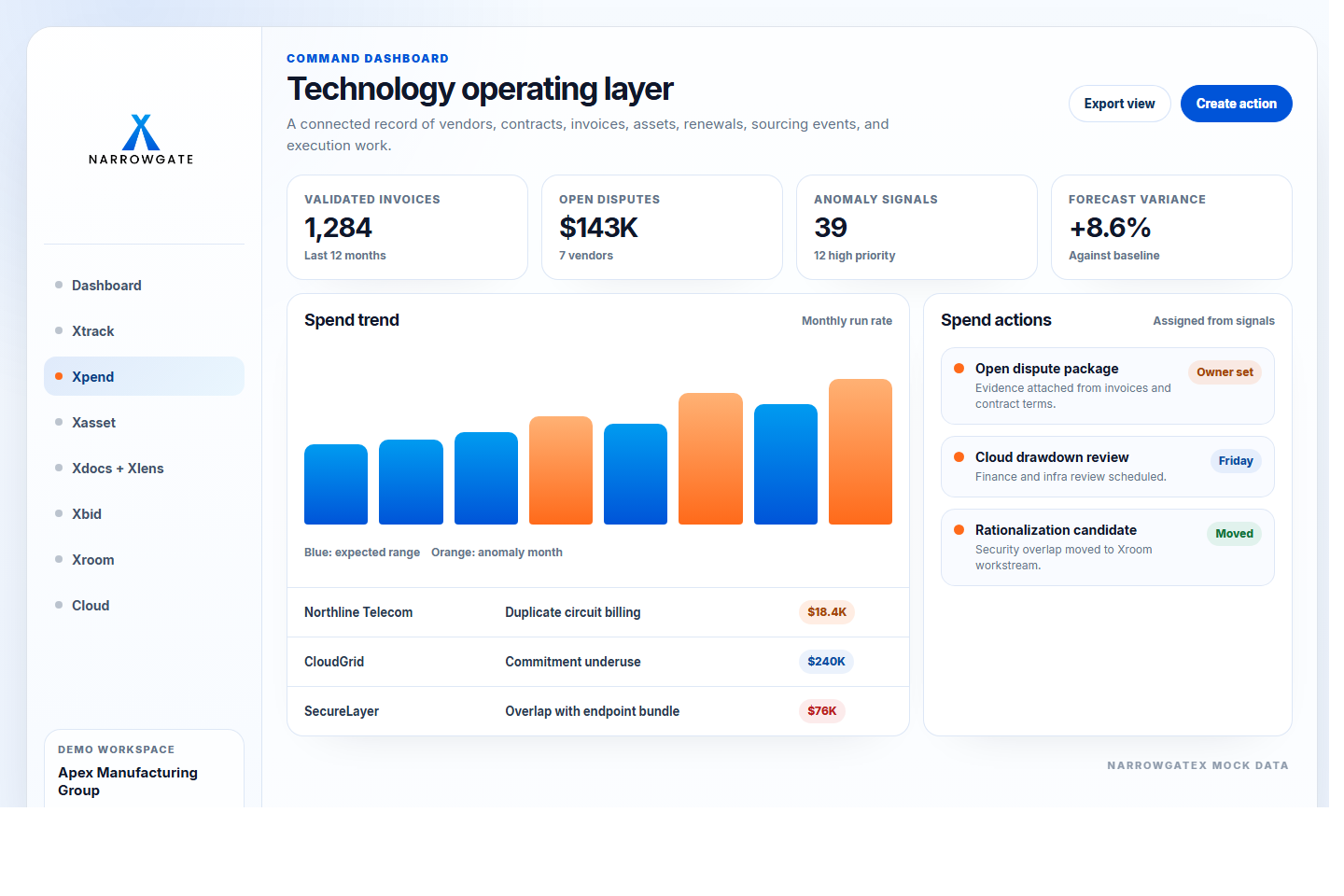1344x896 pixels.
Task: Click the Owner set badge
Action: 1225,372
